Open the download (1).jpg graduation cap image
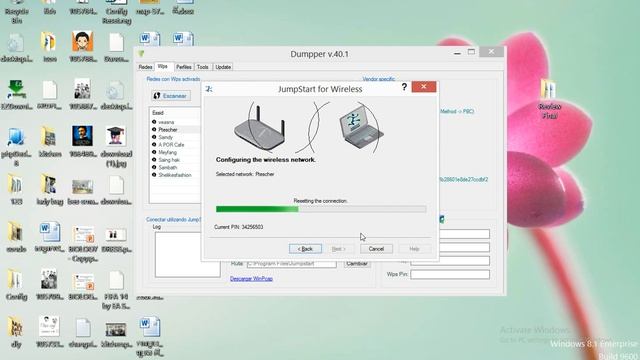The width and height of the screenshot is (640, 360). coord(116,146)
